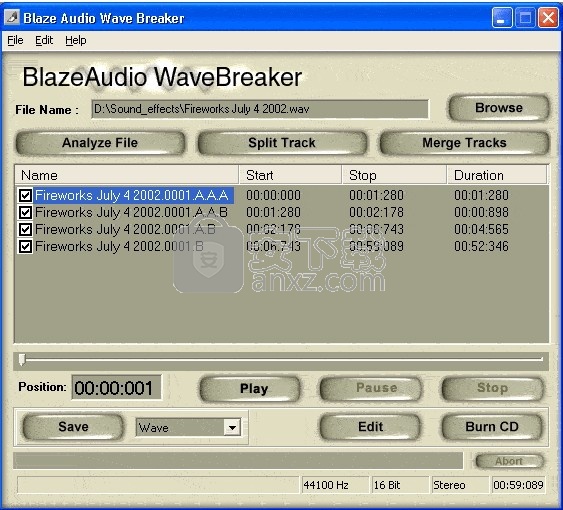Screen dimensions: 563x510
Task: Uncheck the Fireworks July 4 2002.0001.A.A.B track
Action: click(25, 213)
